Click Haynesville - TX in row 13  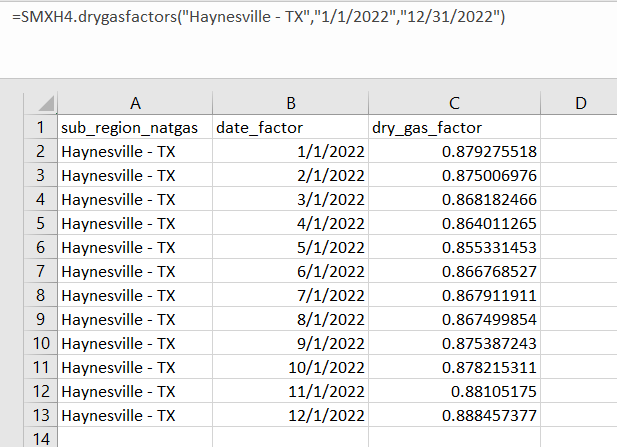coord(135,415)
